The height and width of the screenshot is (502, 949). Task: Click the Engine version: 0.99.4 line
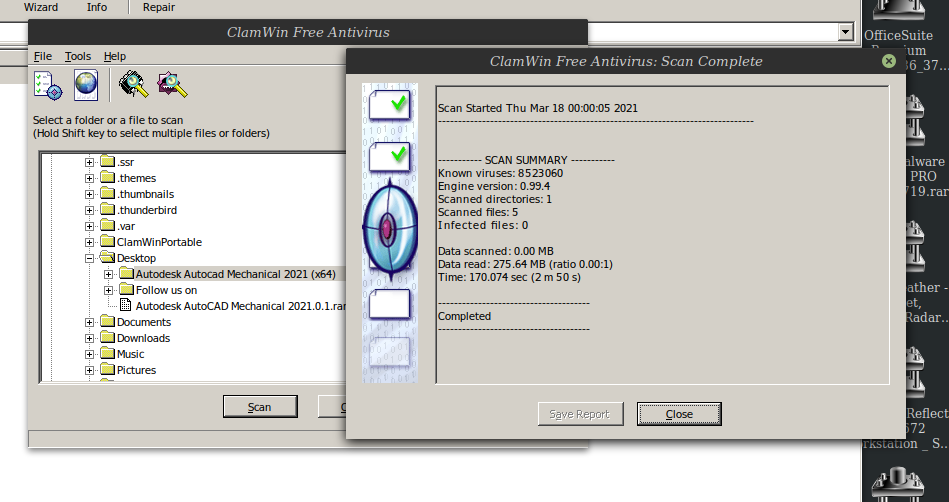pyautogui.click(x=494, y=186)
